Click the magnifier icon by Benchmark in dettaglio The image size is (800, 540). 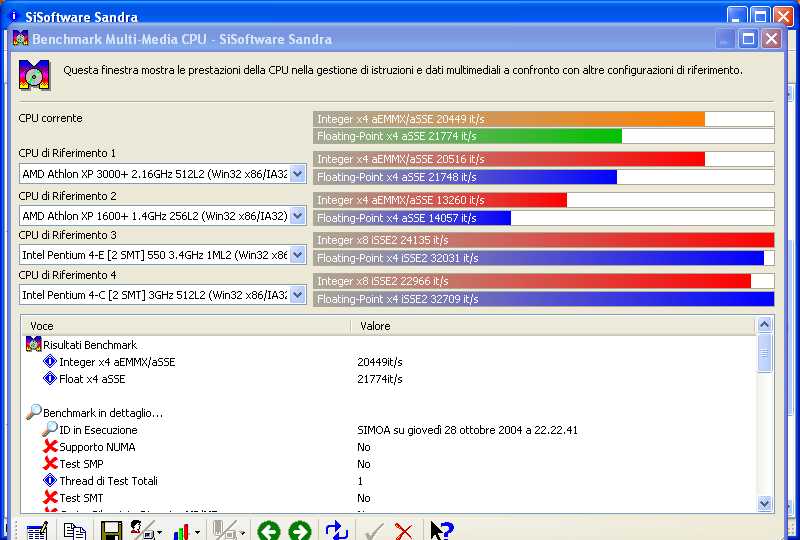34,411
